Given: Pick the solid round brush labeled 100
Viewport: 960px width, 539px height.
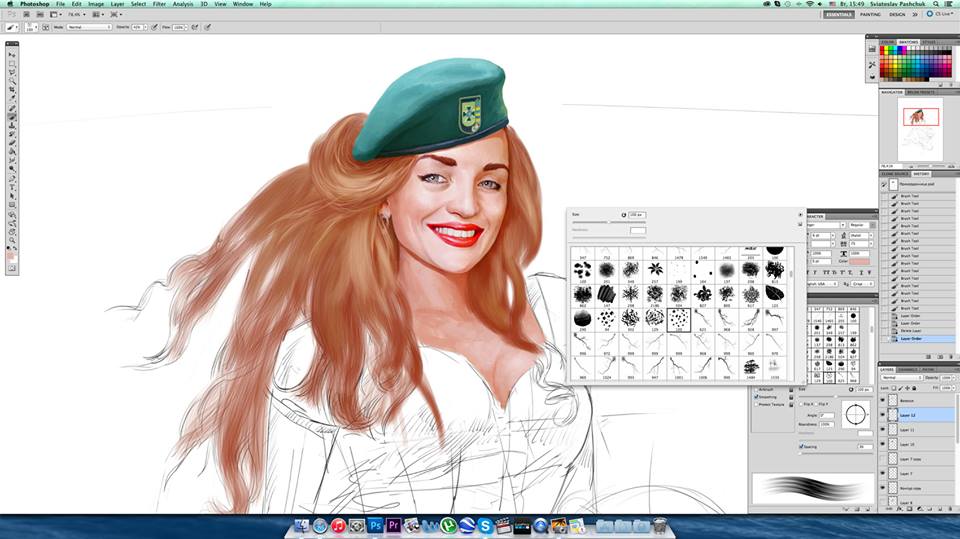Looking at the screenshot, I should click(774, 252).
